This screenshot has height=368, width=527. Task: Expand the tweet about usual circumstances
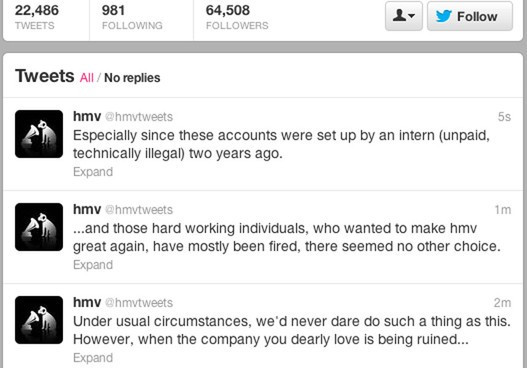(93, 358)
